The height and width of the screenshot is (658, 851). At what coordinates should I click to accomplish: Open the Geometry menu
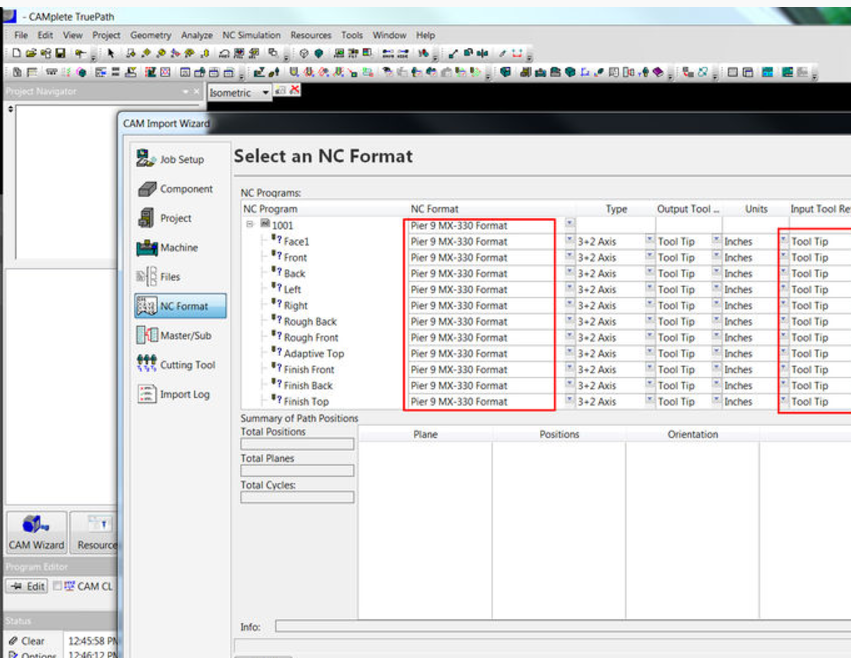coord(150,35)
